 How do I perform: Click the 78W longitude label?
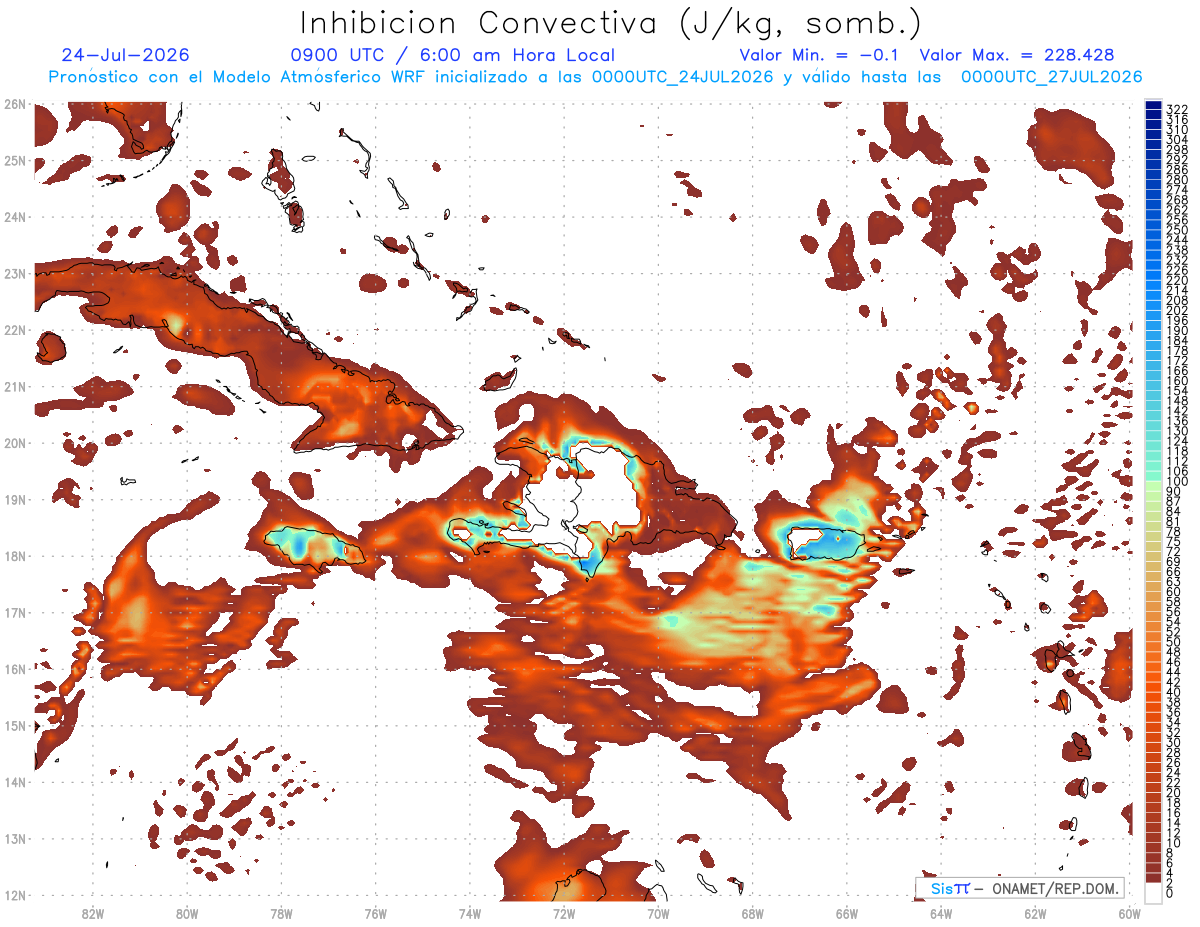coord(281,913)
